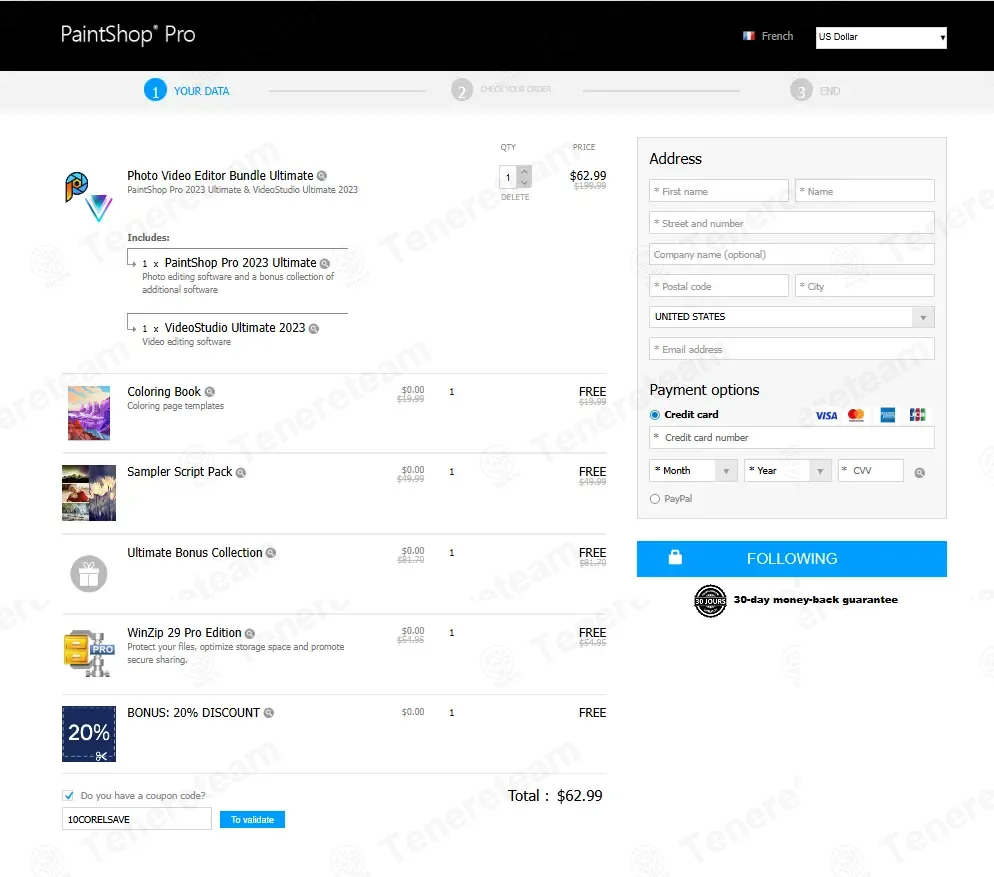Switch language to French
994x877 pixels.
click(x=777, y=36)
